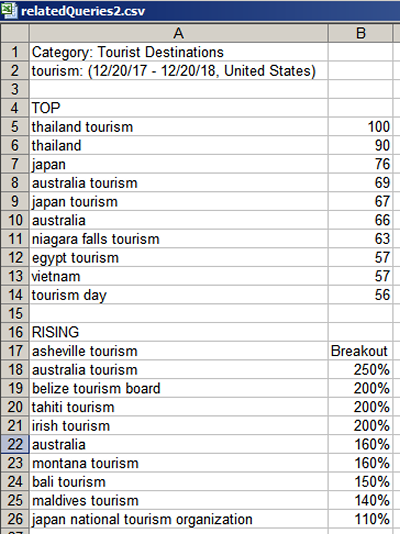Select the 'tourism day' cell
Image resolution: width=400 pixels, height=534 pixels.
[x=178, y=295]
